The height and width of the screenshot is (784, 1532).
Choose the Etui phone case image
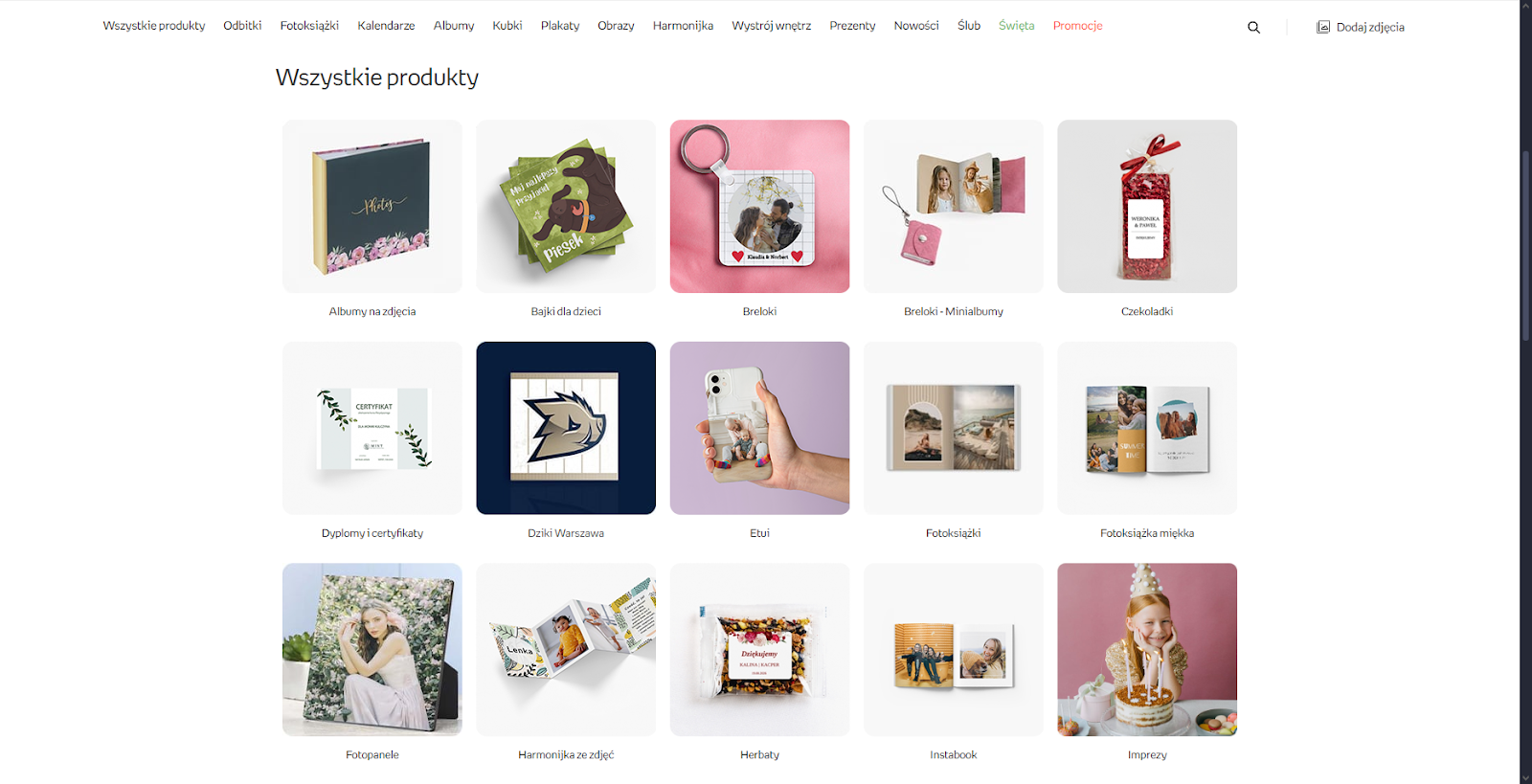click(759, 428)
